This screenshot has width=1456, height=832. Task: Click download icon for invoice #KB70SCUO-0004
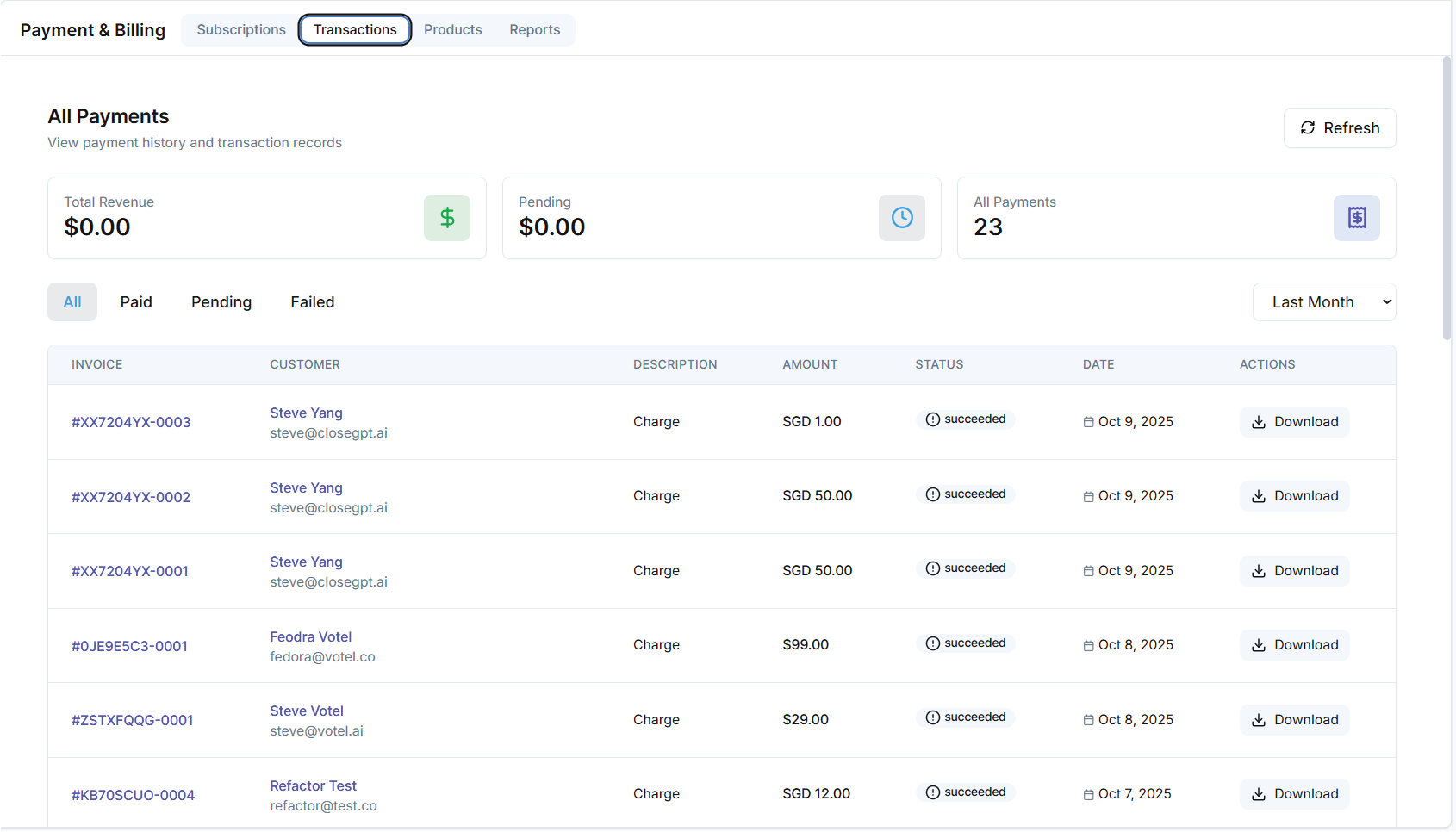[x=1258, y=794]
